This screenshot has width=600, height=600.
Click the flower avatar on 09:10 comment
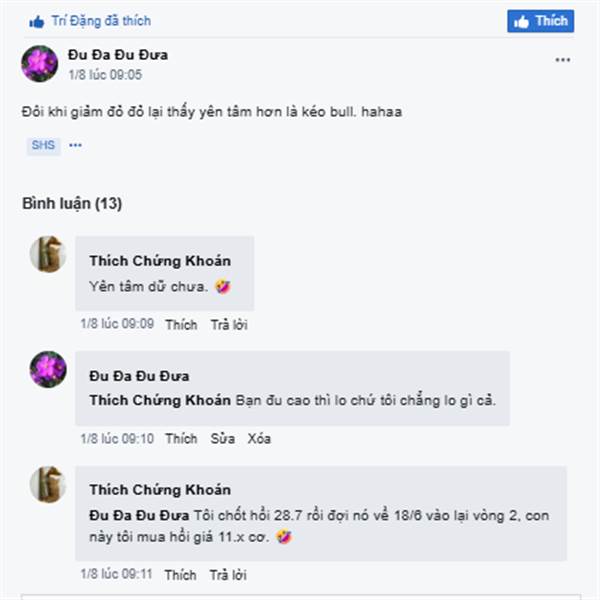coord(48,370)
